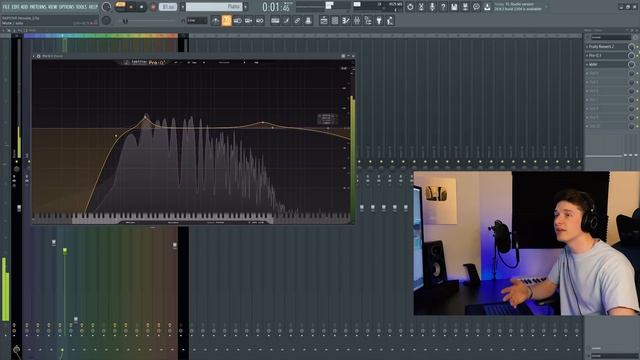Click the audio power/undo history icon
Screen dimensions: 640x360
(x=410, y=7)
